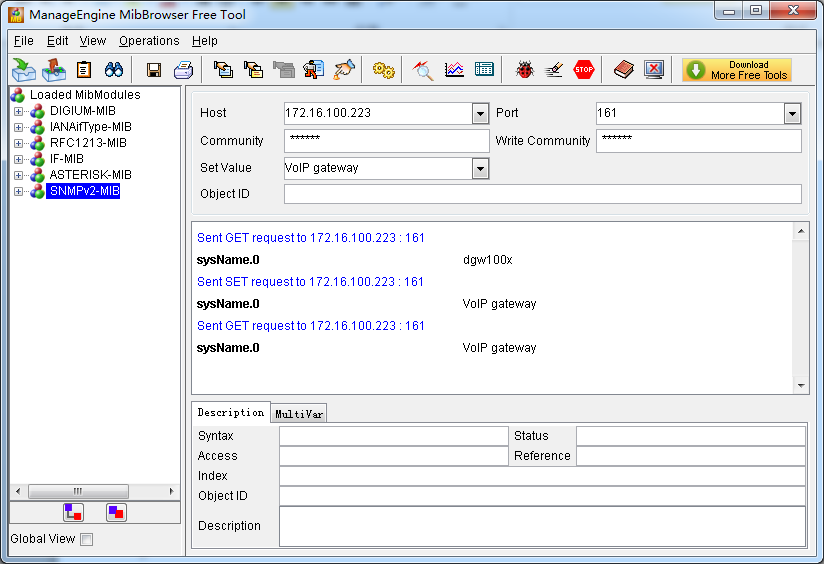This screenshot has width=824, height=564.
Task: Click the results pane scroll-down arrow
Action: click(x=800, y=386)
